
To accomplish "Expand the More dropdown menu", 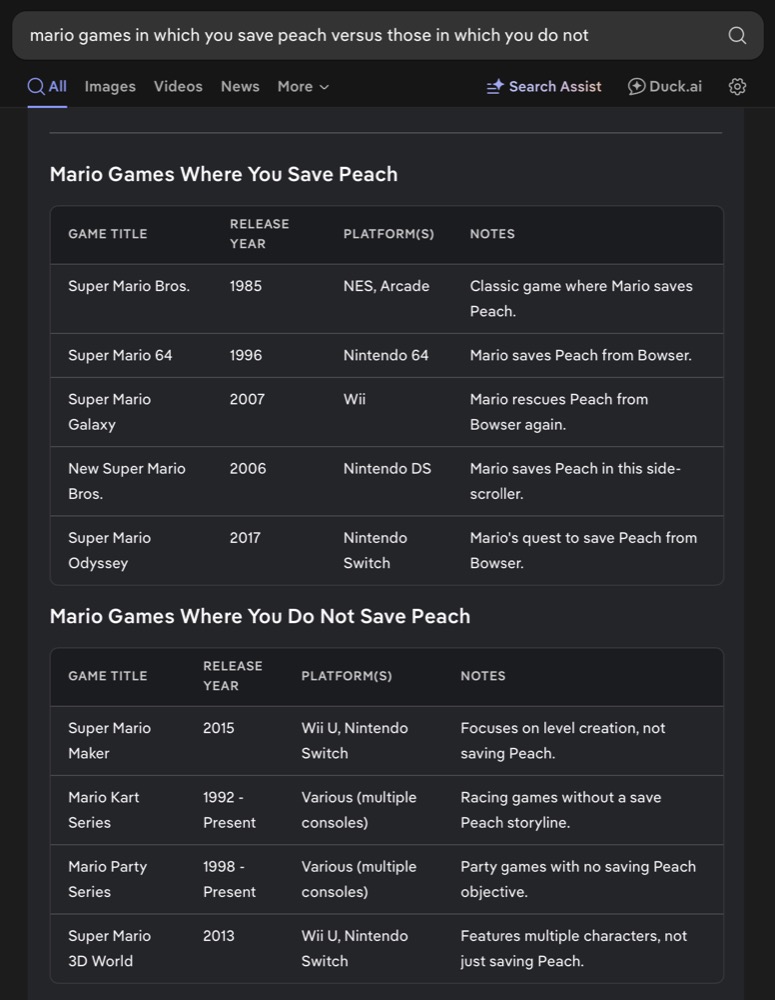I will [303, 87].
